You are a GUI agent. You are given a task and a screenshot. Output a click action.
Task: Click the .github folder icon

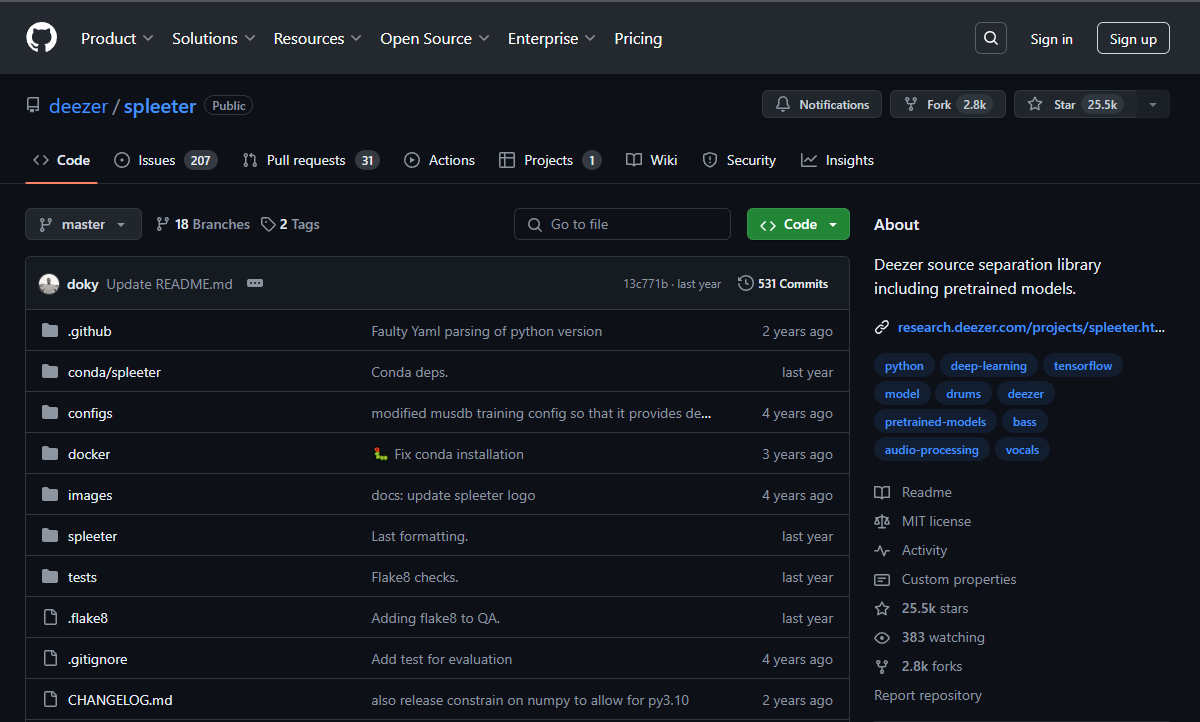[50, 331]
